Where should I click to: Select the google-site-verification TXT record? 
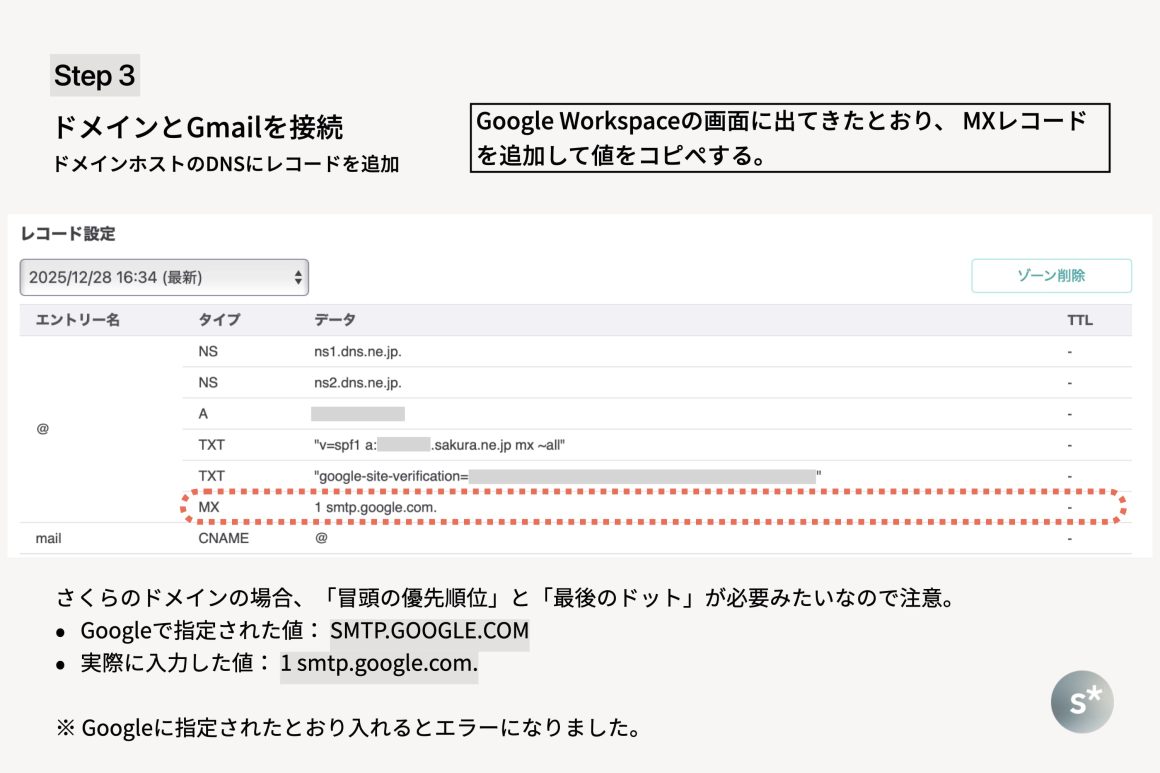point(567,476)
